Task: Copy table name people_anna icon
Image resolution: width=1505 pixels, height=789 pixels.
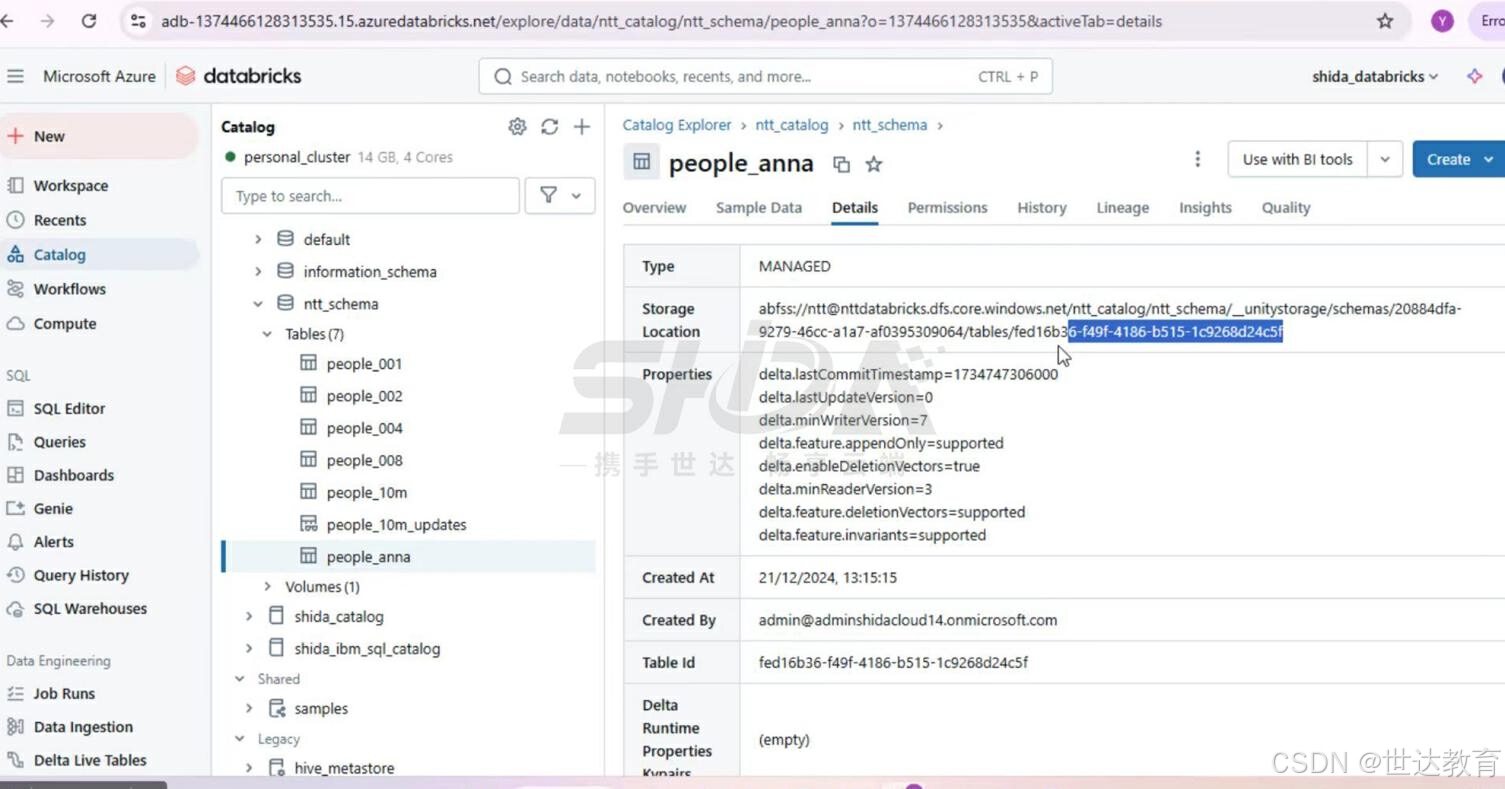Action: [x=841, y=164]
